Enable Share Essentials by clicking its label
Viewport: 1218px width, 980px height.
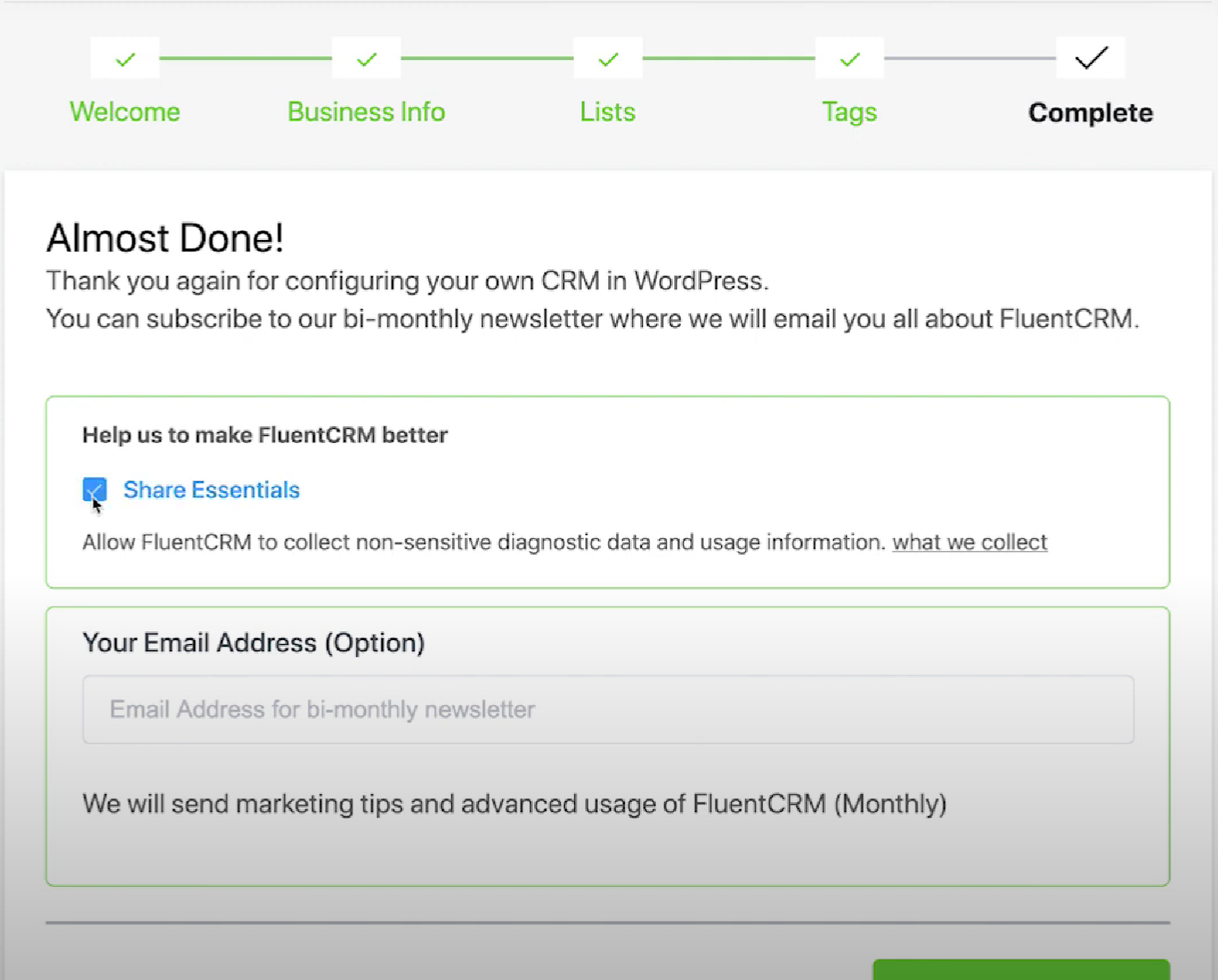coord(211,490)
